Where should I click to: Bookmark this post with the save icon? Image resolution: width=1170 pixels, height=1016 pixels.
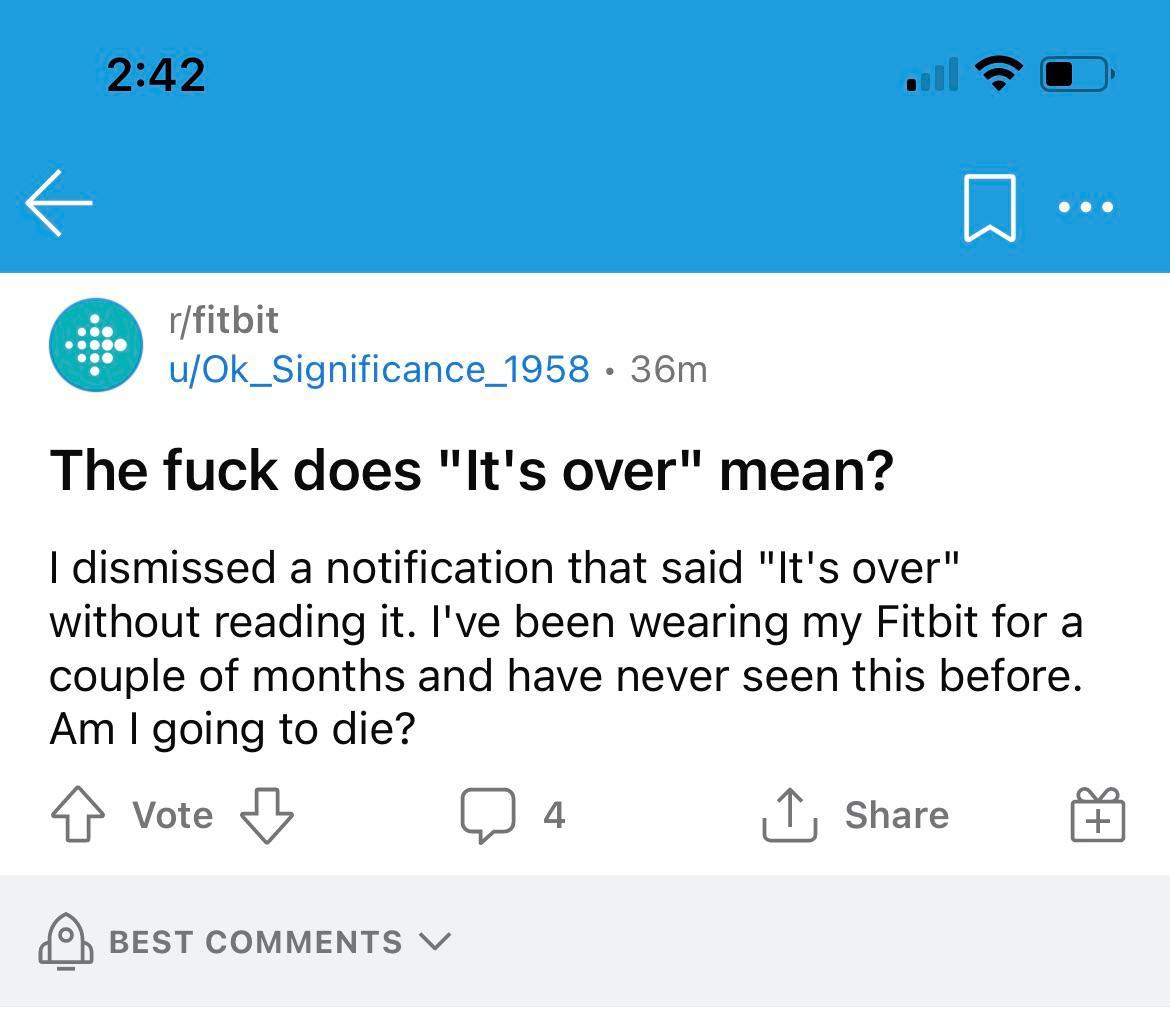click(989, 207)
